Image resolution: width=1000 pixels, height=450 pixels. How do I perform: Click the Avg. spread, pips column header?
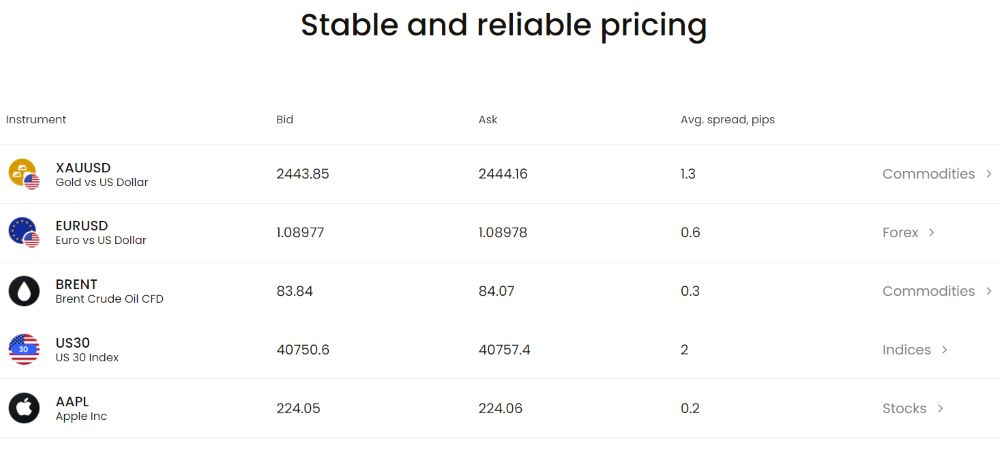click(x=727, y=120)
